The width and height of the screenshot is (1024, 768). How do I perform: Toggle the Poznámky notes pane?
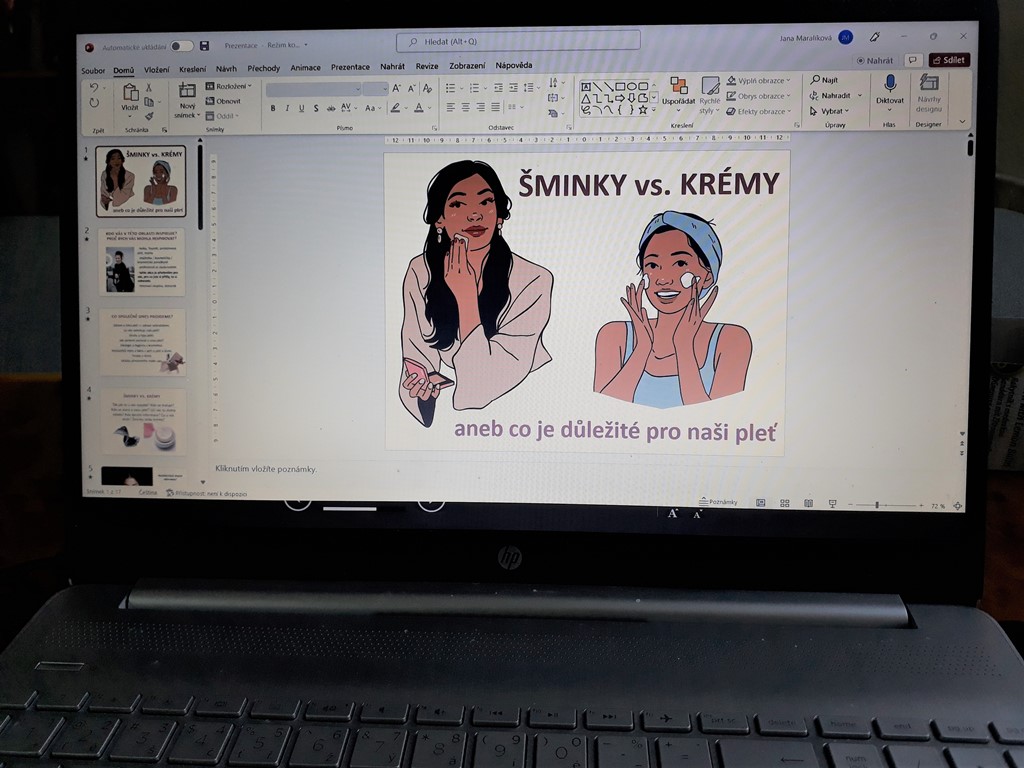click(717, 502)
